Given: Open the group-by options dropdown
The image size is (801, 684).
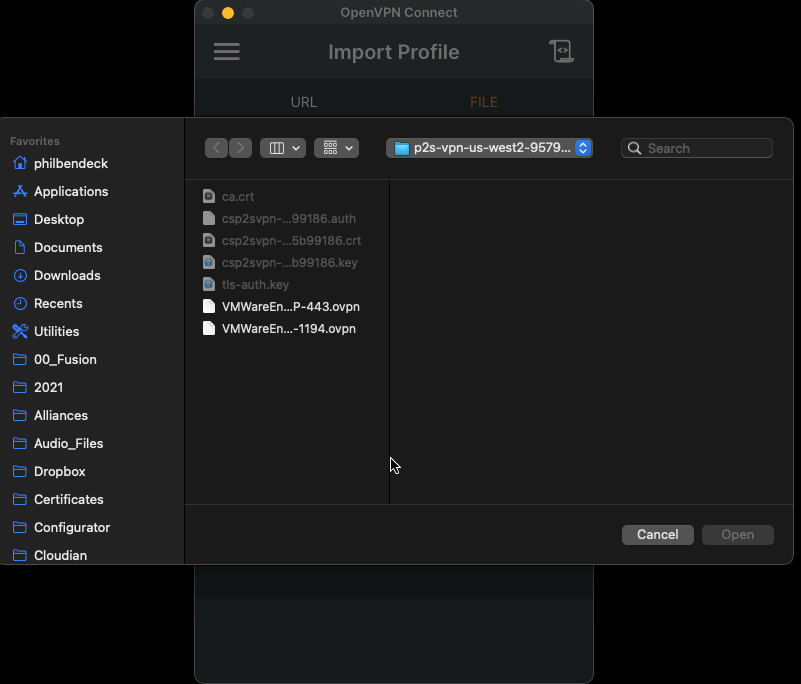Looking at the screenshot, I should 336,148.
